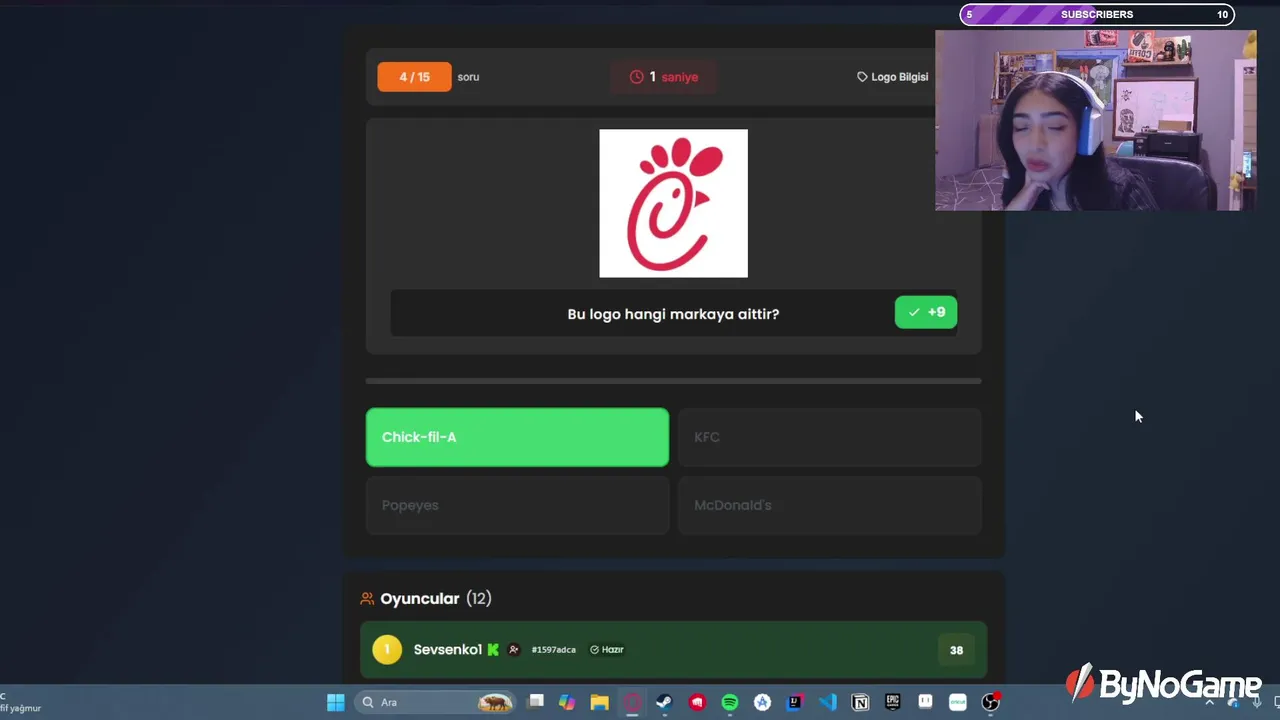
Task: Click the saniye timer label
Action: click(x=680, y=77)
